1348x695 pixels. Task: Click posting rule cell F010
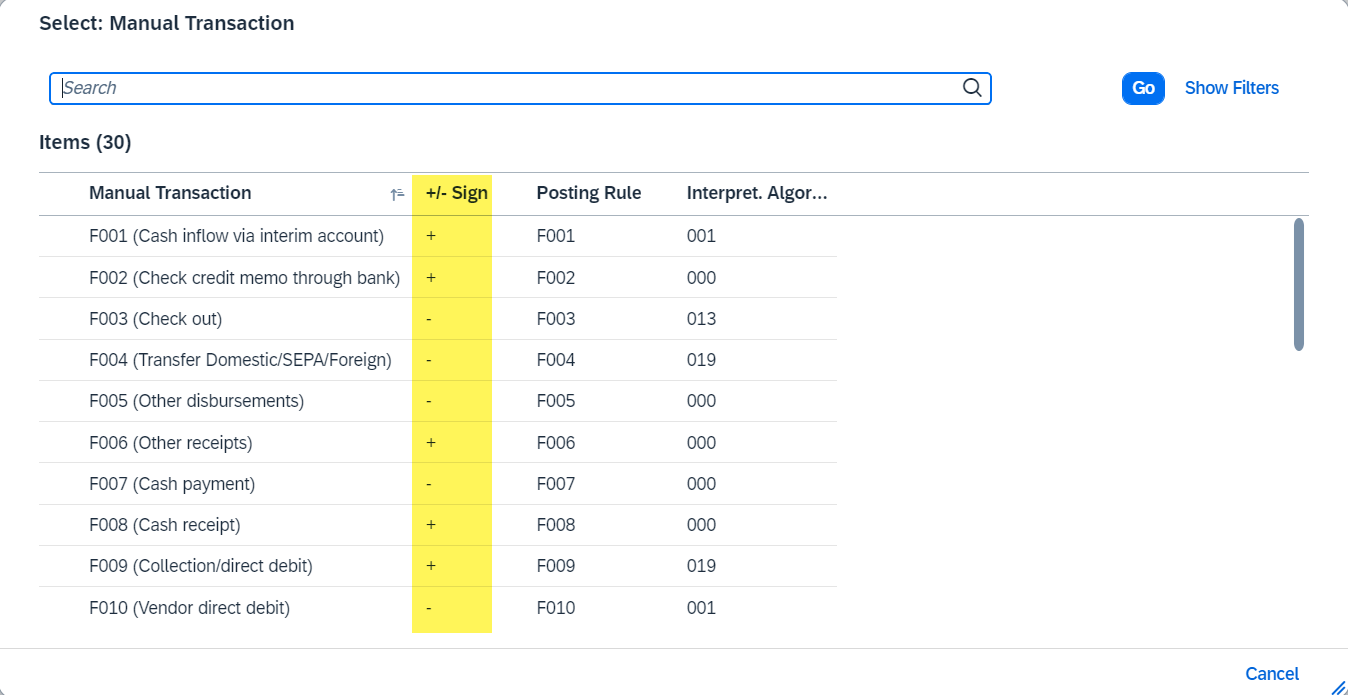[x=556, y=608]
